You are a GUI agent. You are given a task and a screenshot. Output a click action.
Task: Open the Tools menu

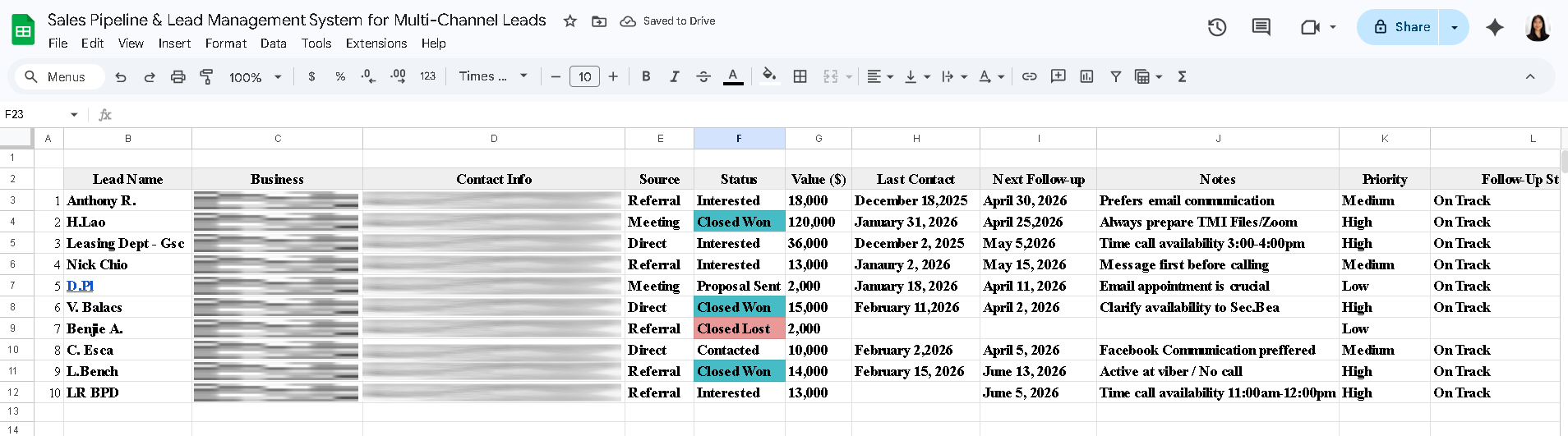(316, 44)
